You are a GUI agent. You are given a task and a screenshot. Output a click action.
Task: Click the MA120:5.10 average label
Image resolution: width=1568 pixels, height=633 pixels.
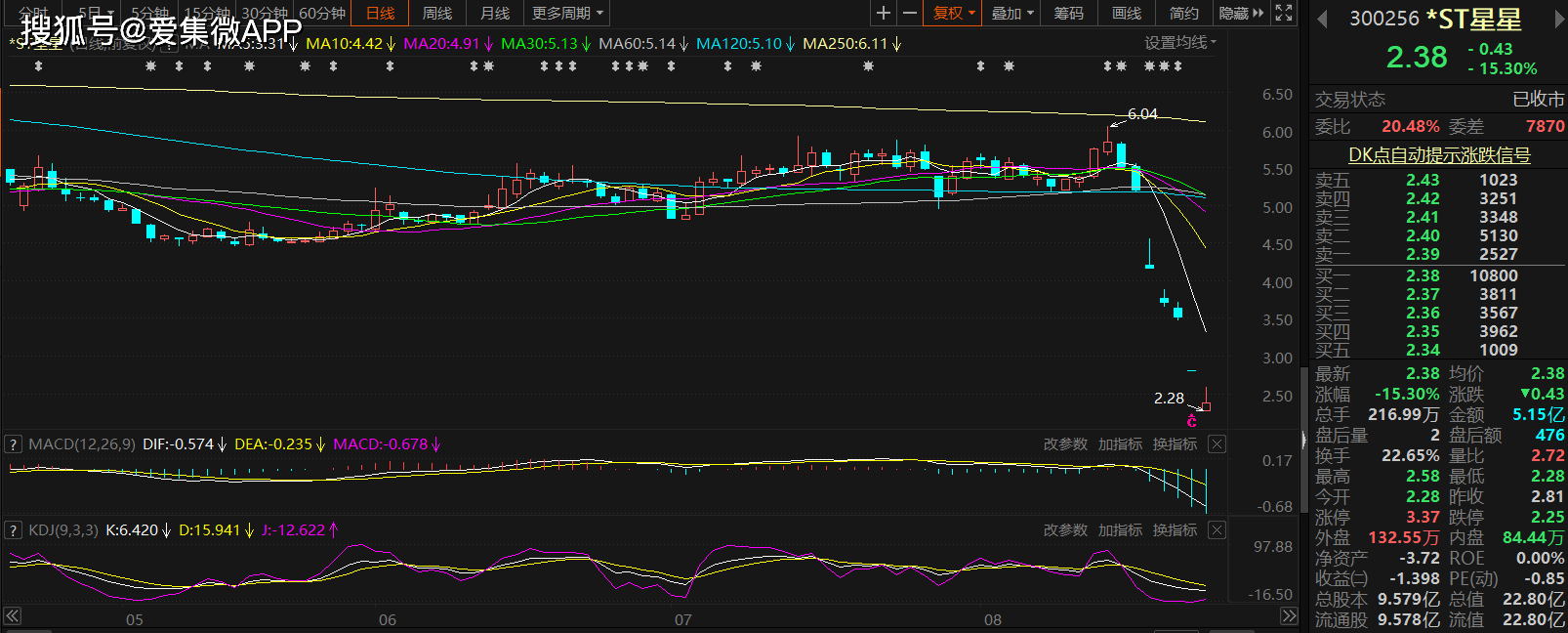tap(746, 44)
